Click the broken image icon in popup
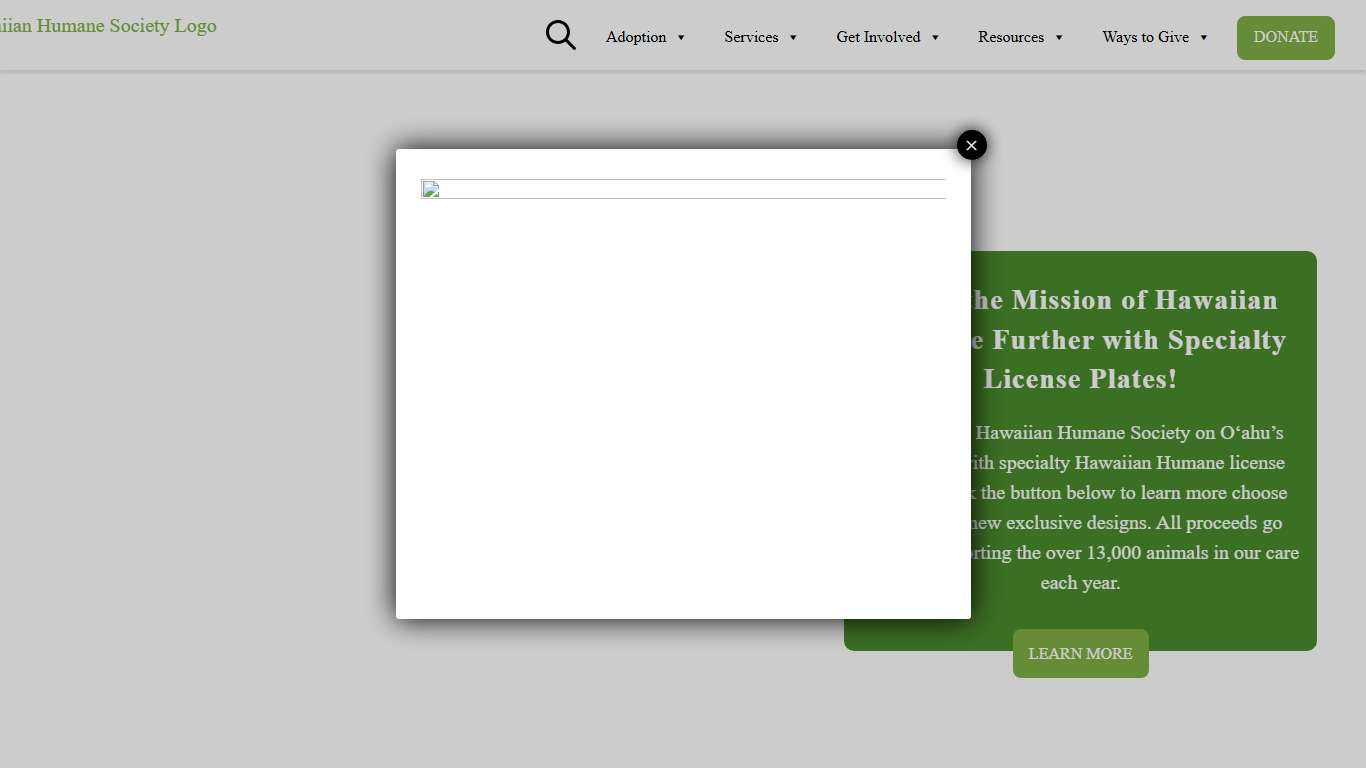The width and height of the screenshot is (1366, 768). (x=430, y=190)
